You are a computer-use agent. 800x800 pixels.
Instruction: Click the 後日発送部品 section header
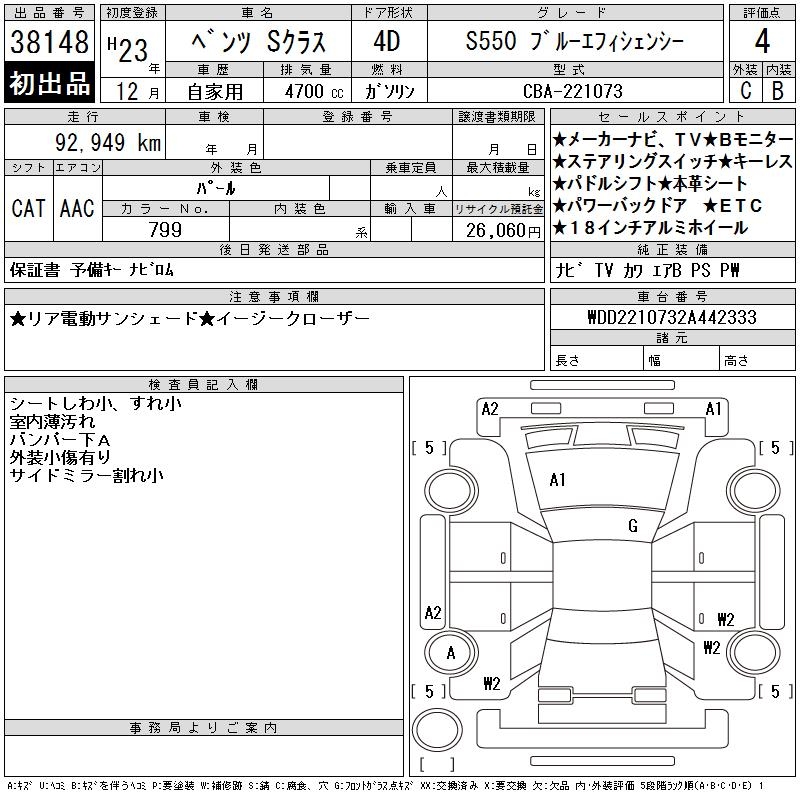(274, 249)
